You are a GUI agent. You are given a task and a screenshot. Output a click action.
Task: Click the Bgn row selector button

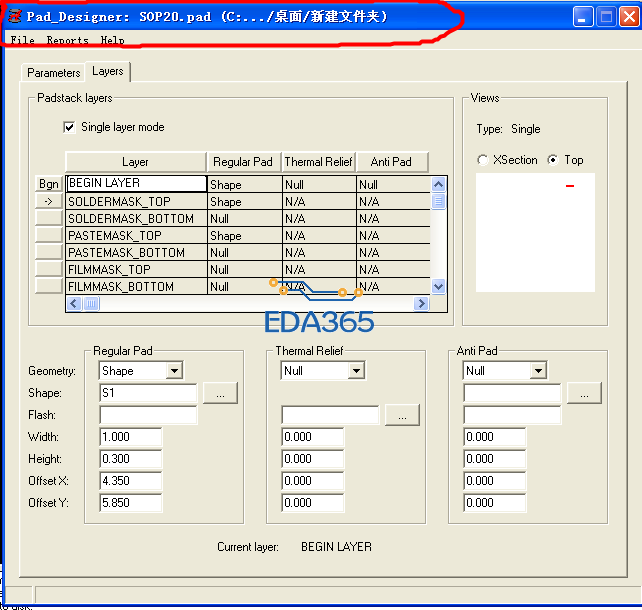(49, 184)
